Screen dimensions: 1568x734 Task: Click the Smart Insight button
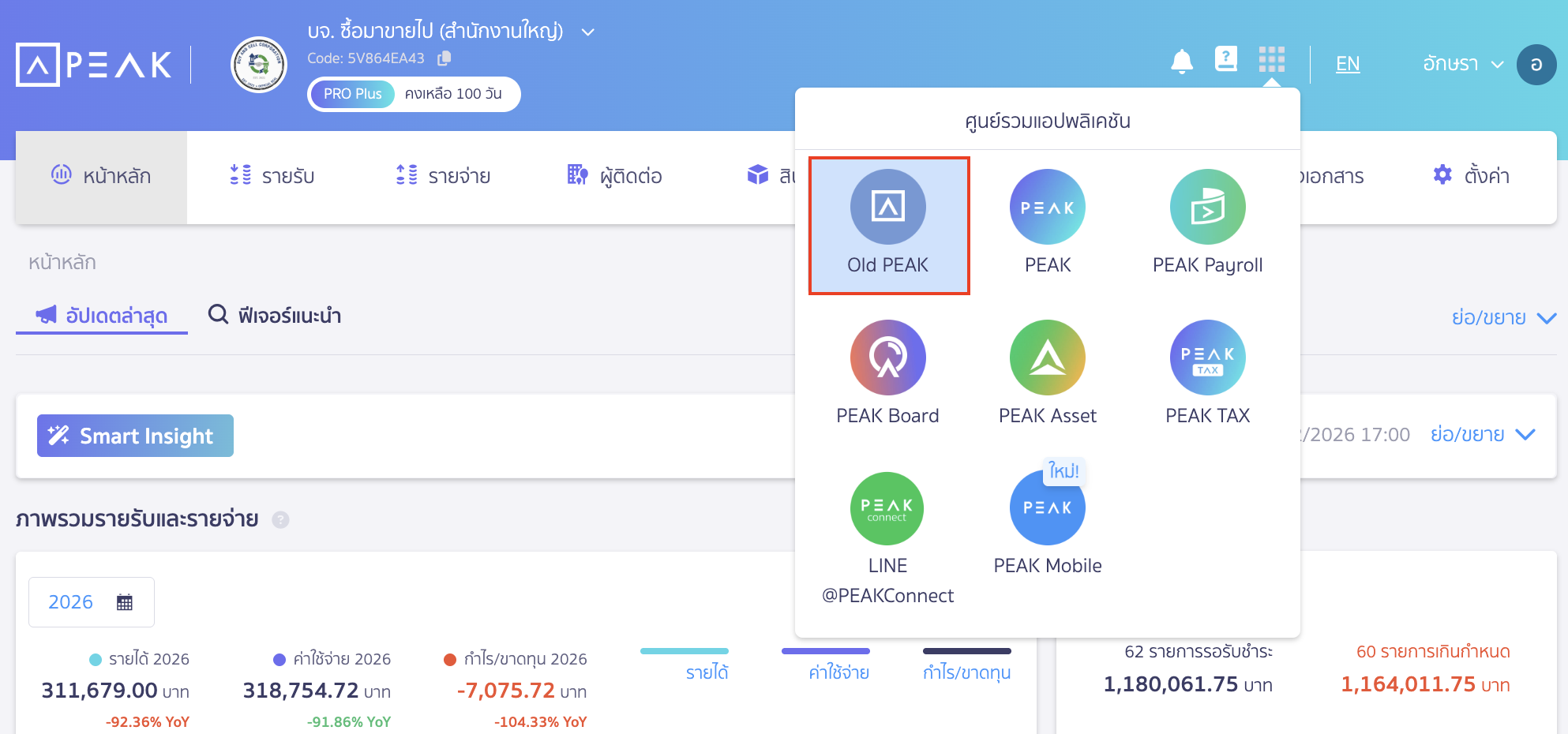(135, 436)
